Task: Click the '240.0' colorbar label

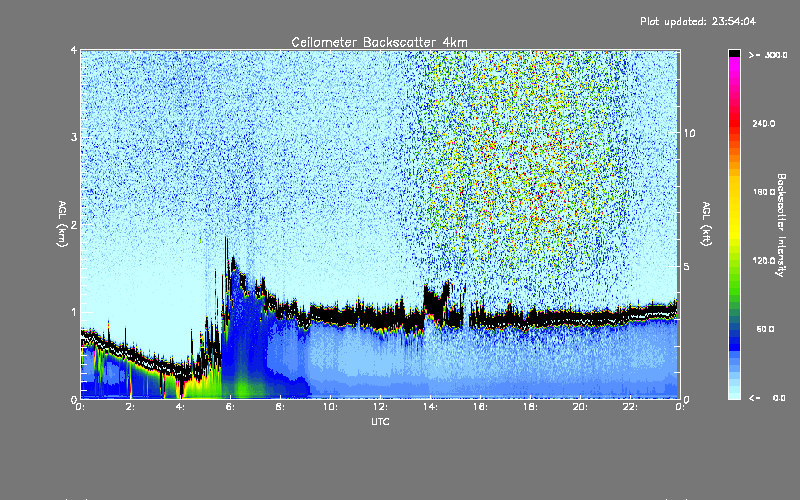Action: click(x=764, y=123)
